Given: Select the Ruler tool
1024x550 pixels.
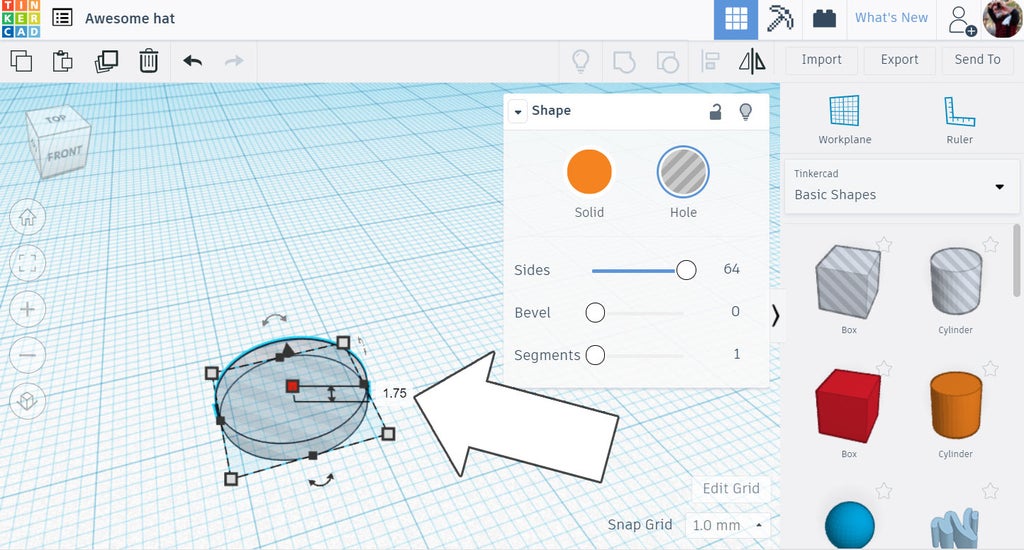Looking at the screenshot, I should tap(959, 120).
